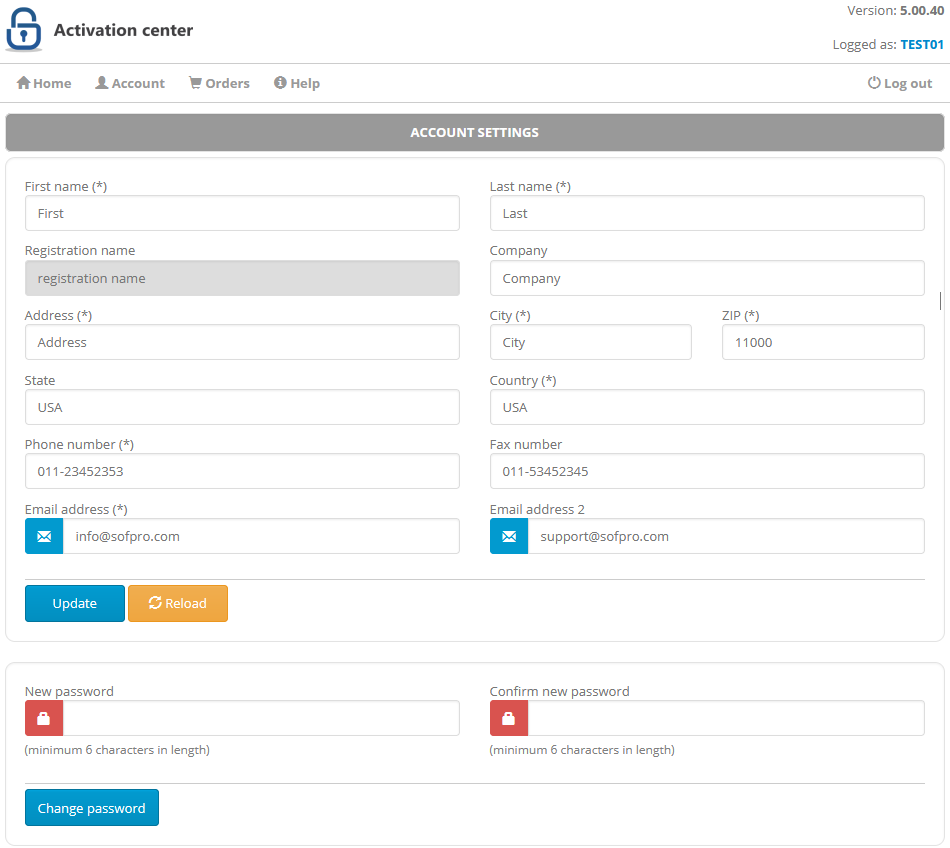950x848 pixels.
Task: Click the "State" field label
Action: 40,380
